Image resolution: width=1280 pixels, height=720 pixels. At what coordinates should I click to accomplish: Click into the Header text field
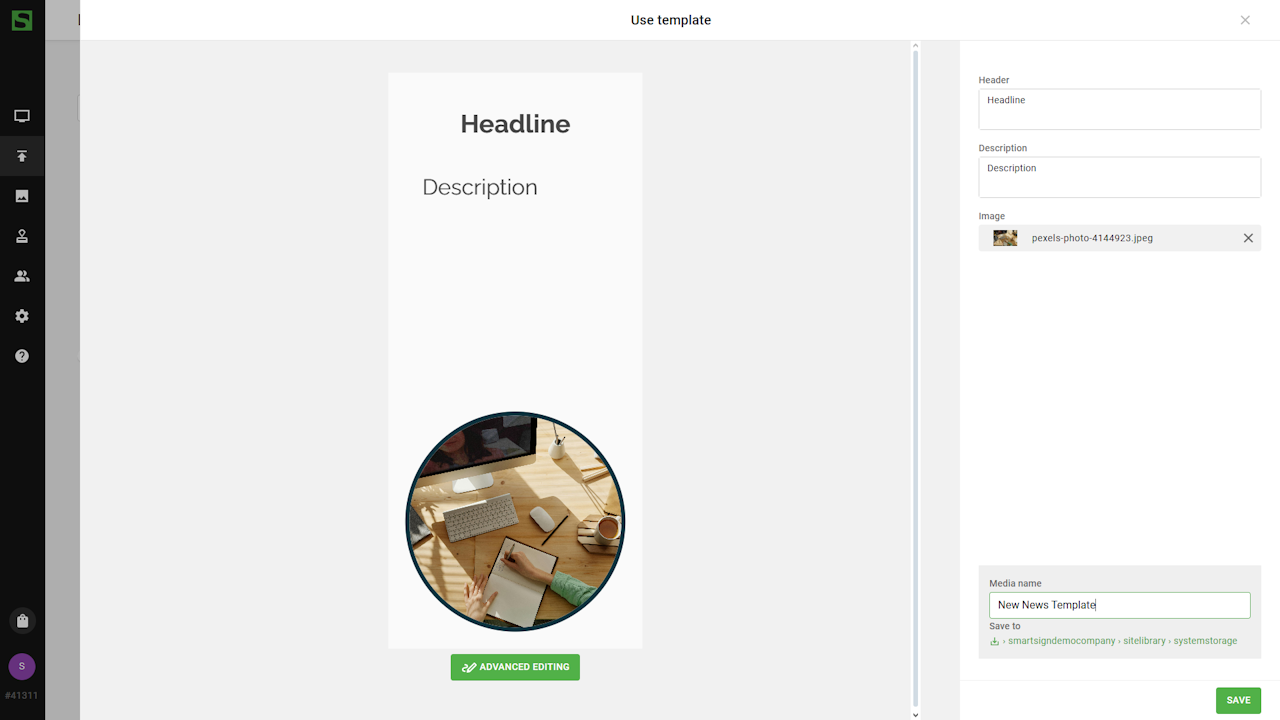click(x=1119, y=109)
